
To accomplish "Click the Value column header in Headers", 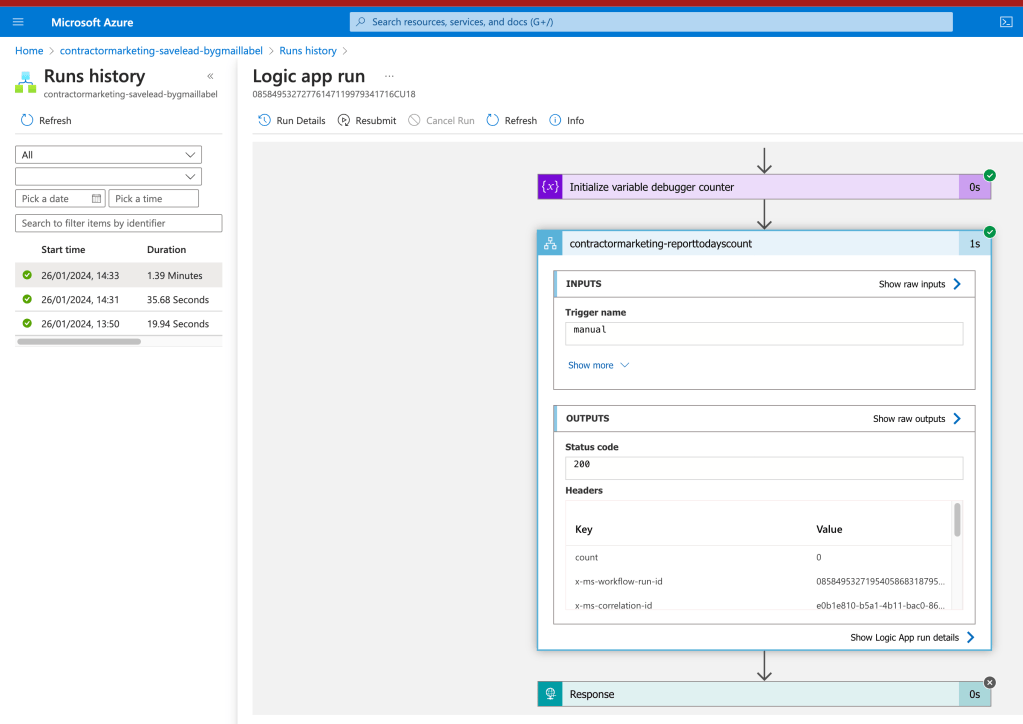I will [829, 529].
